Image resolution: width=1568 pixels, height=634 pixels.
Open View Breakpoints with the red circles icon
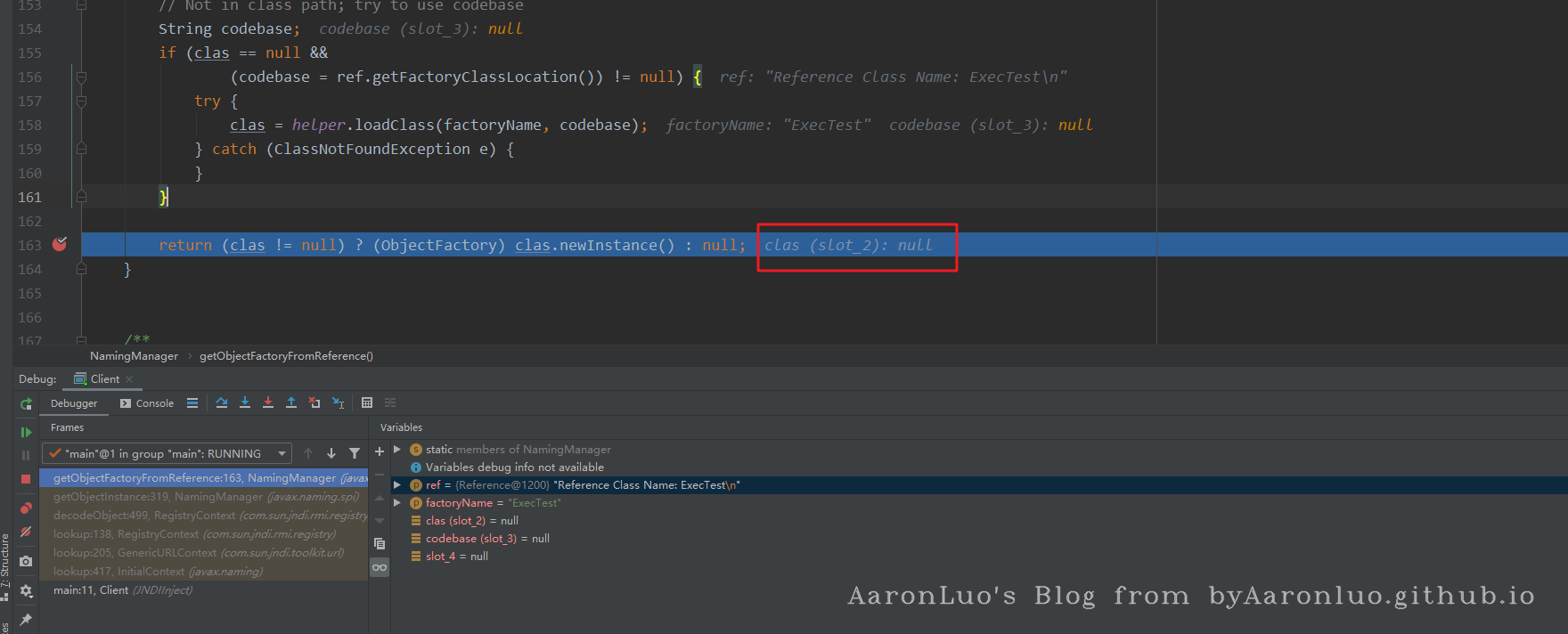pos(26,508)
